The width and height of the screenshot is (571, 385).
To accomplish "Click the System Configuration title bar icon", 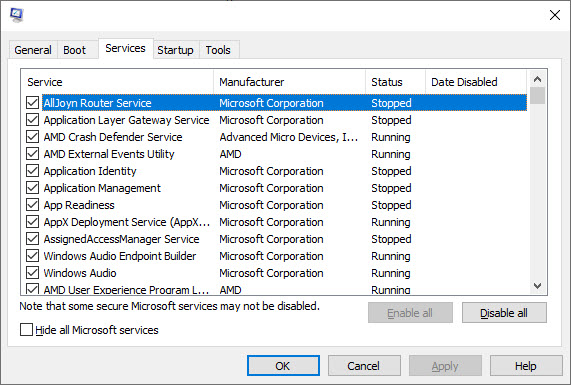I will (x=17, y=15).
